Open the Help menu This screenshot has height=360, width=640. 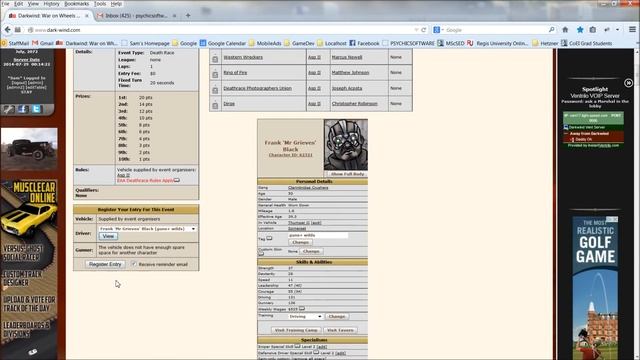116,4
